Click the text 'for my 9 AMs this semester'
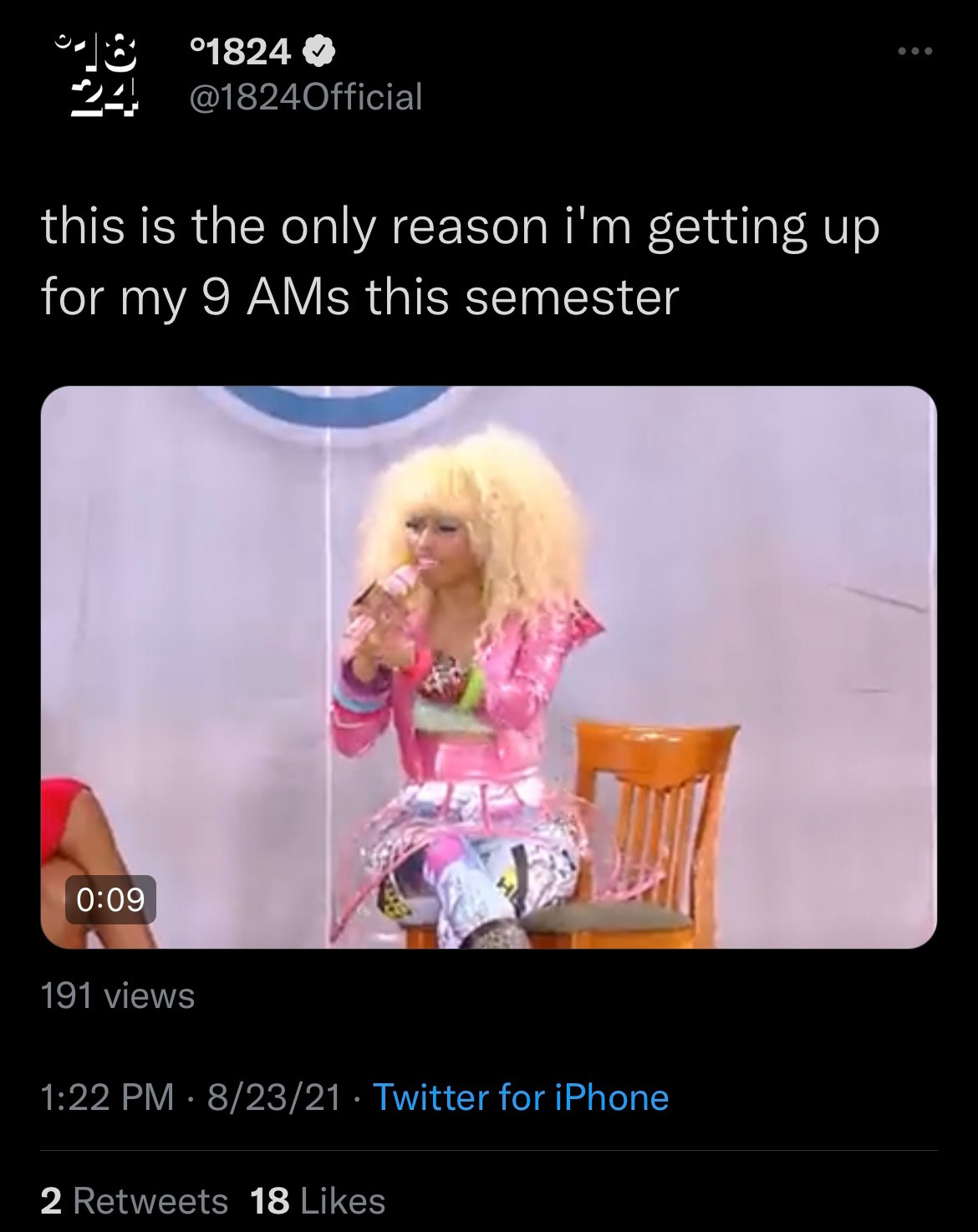Viewport: 978px width, 1232px height. [x=359, y=296]
